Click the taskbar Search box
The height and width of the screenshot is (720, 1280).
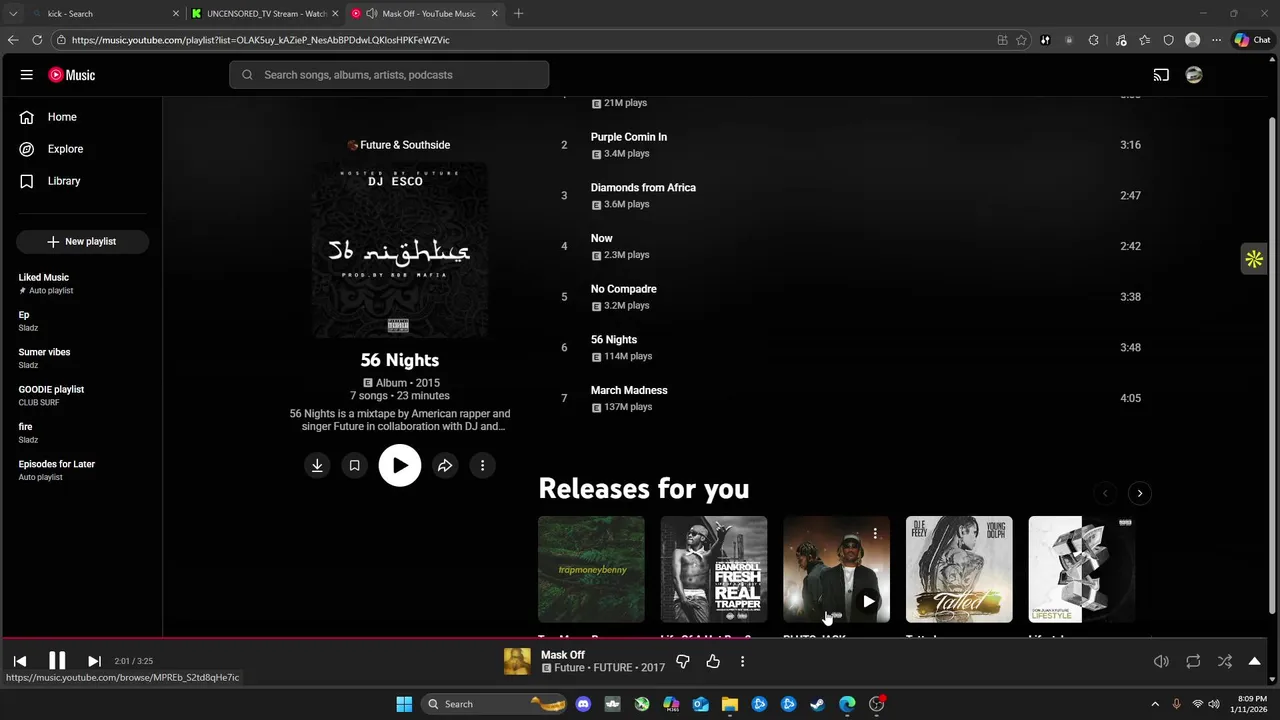tap(496, 704)
